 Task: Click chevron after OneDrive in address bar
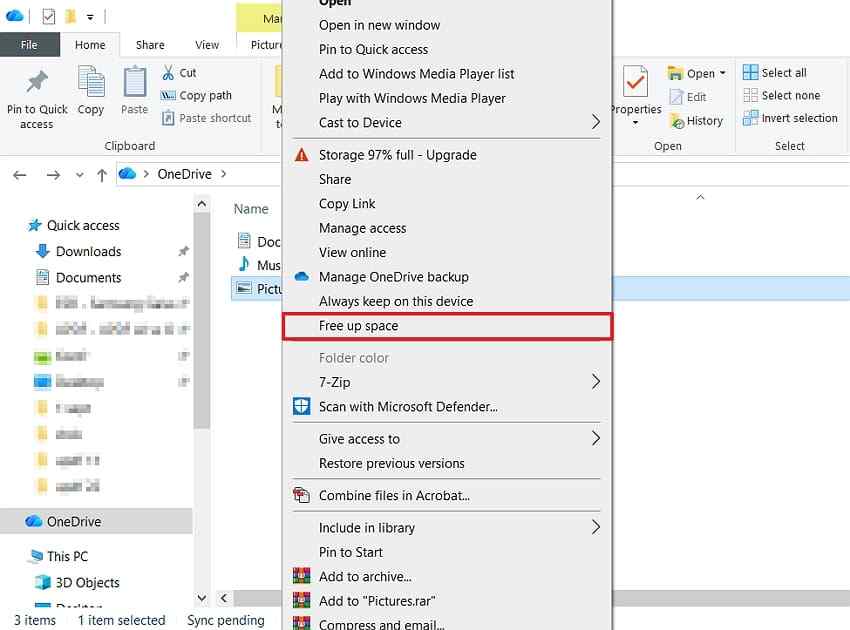pyautogui.click(x=223, y=174)
